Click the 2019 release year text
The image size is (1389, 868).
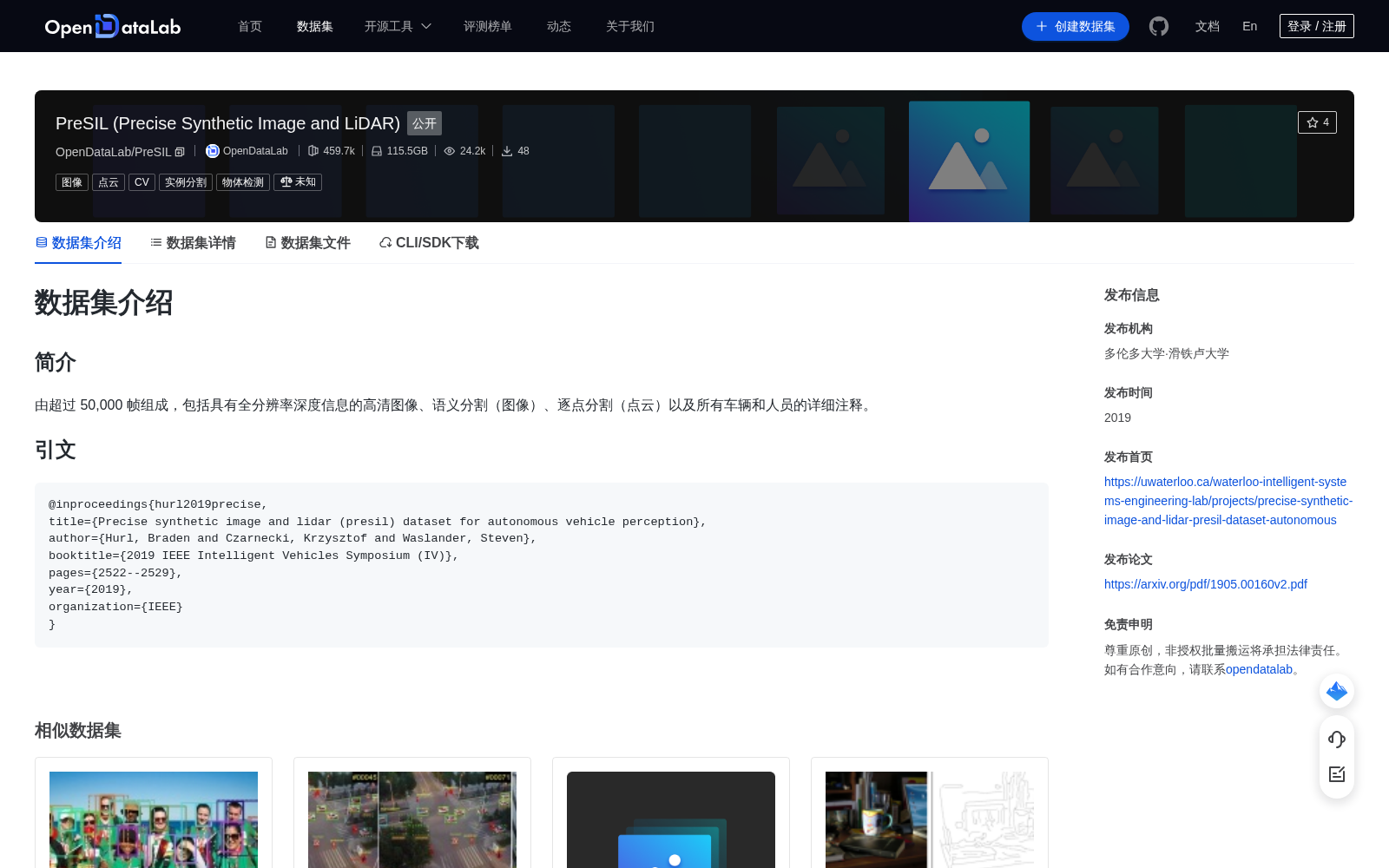point(1117,418)
